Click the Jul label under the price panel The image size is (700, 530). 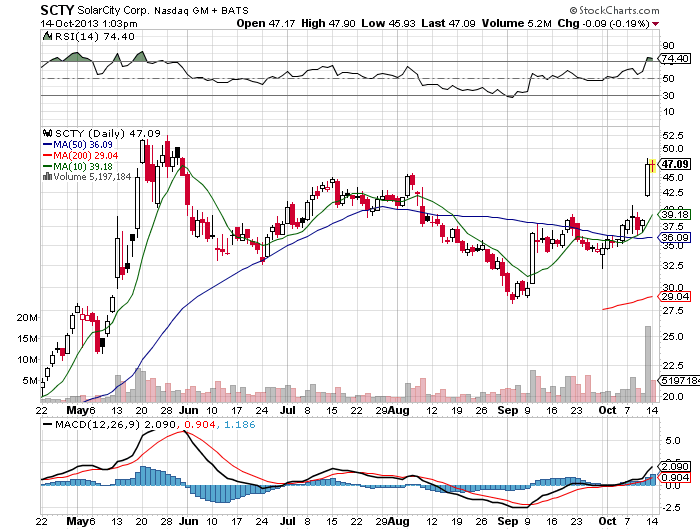coord(288,410)
